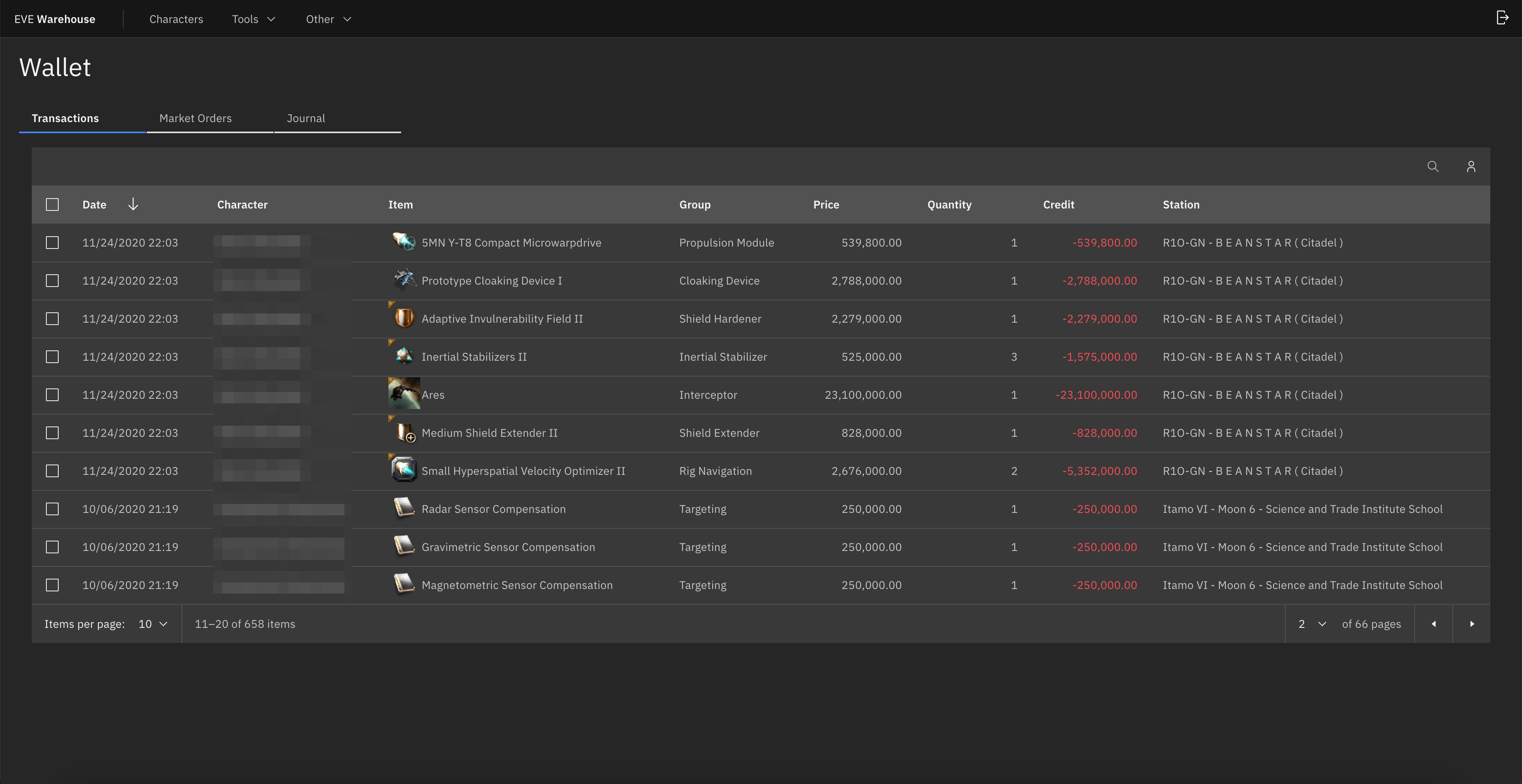Image resolution: width=1522 pixels, height=784 pixels.
Task: Click the Date column sort arrow
Action: click(x=133, y=205)
